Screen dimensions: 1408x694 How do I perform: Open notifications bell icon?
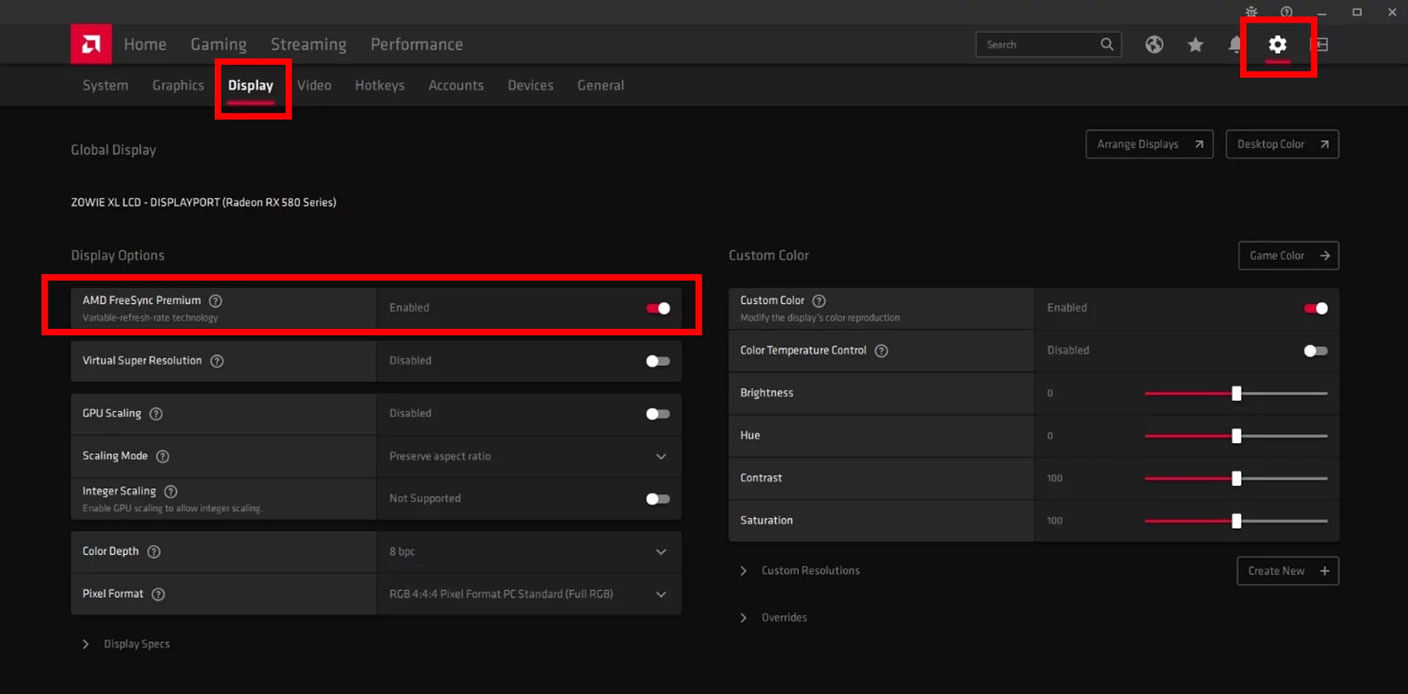point(1236,45)
